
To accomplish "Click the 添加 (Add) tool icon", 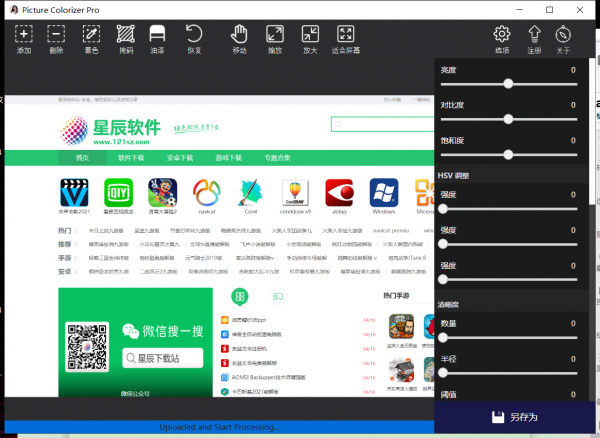I will tap(24, 34).
